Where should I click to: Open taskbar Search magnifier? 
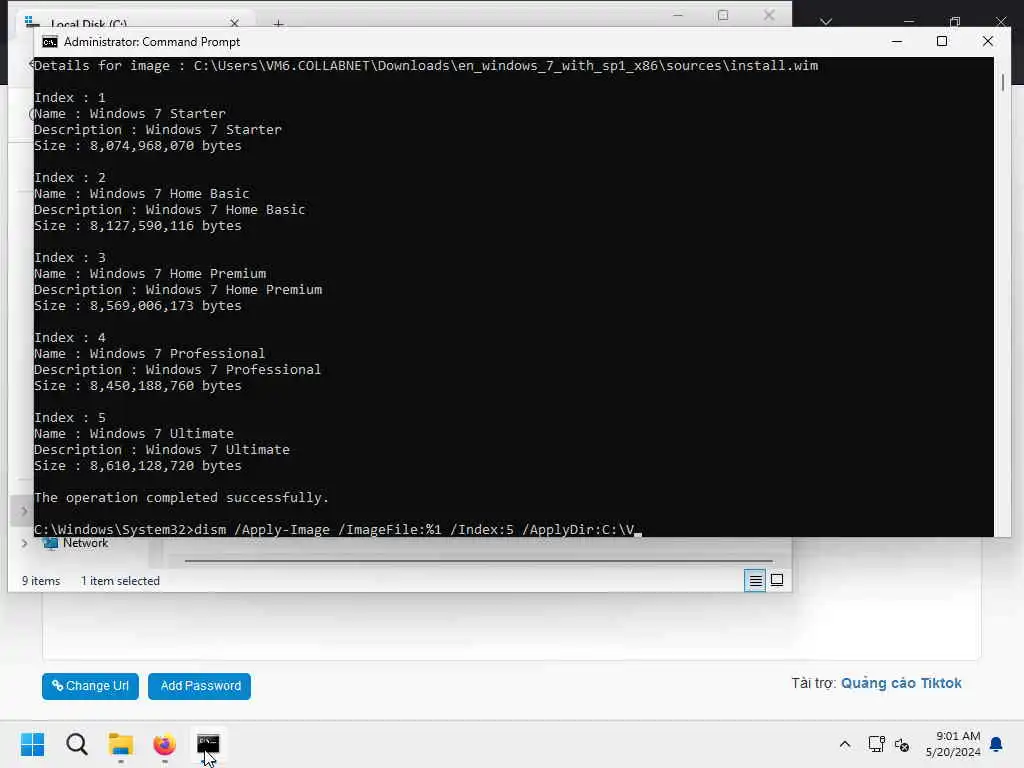pyautogui.click(x=76, y=744)
